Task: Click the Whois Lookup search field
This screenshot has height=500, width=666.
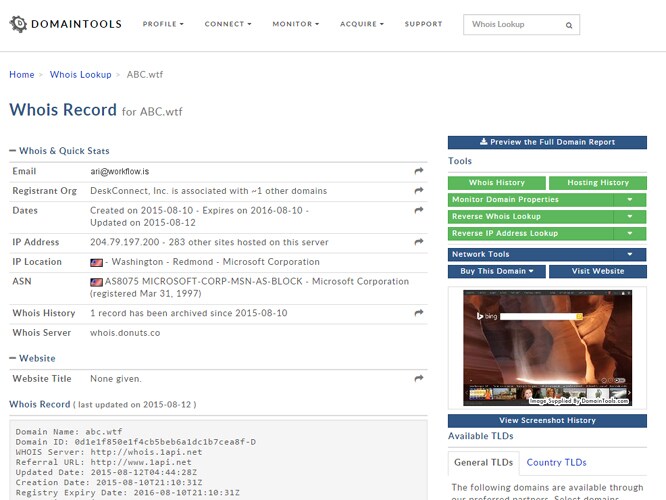Action: click(512, 25)
